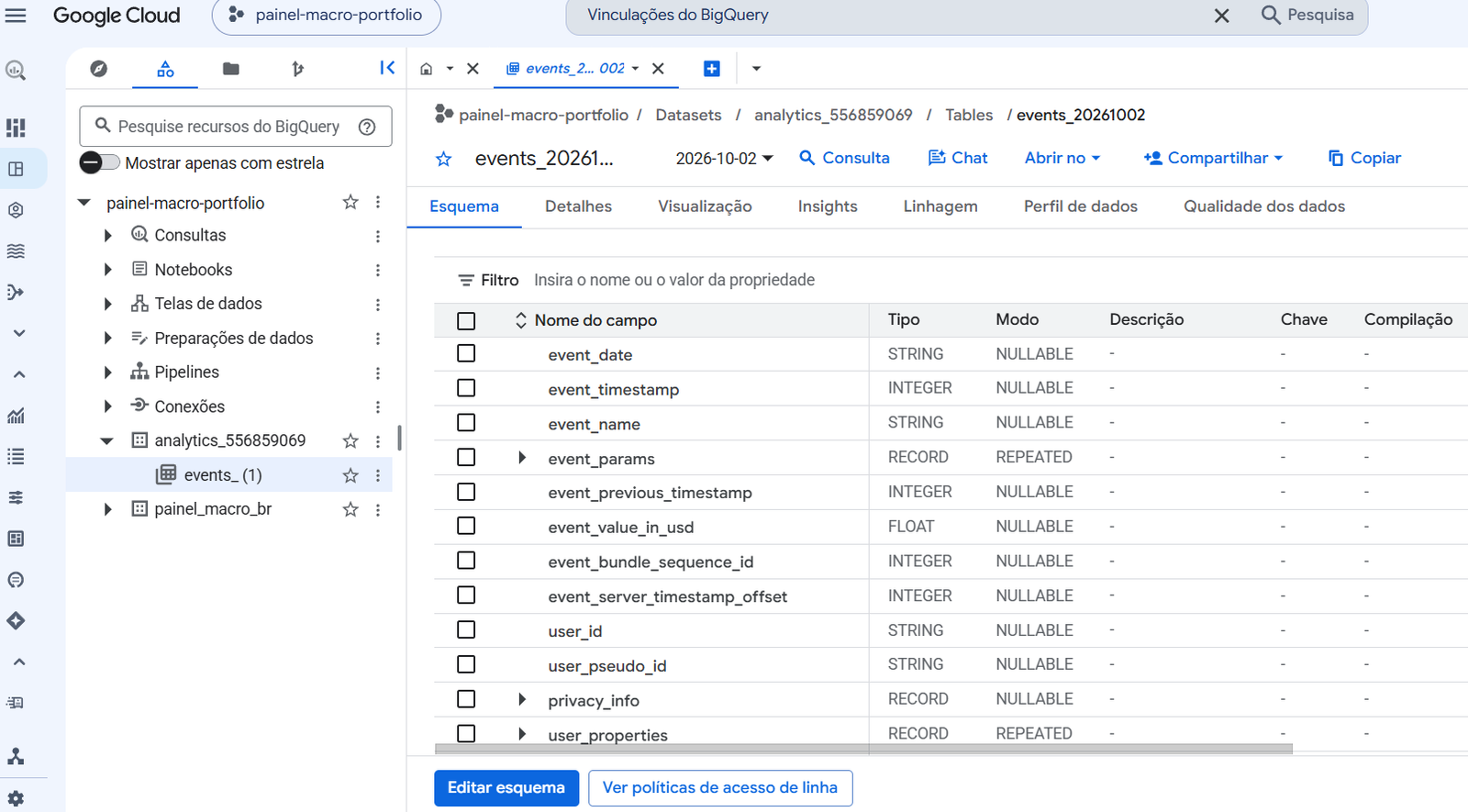Open more options for painel_macro_br

click(378, 509)
